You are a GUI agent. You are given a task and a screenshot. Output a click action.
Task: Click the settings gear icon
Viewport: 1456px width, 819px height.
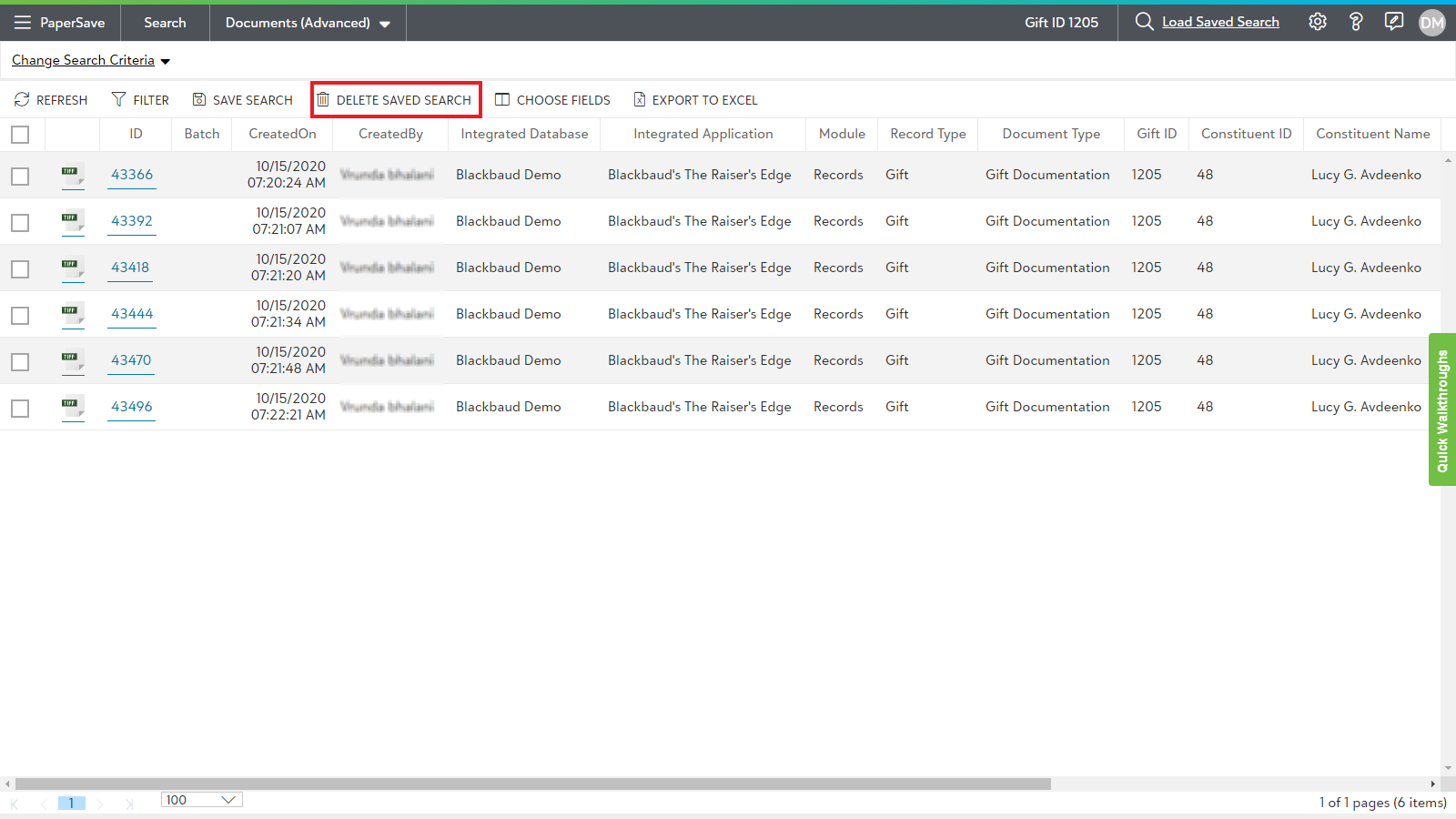(1317, 22)
